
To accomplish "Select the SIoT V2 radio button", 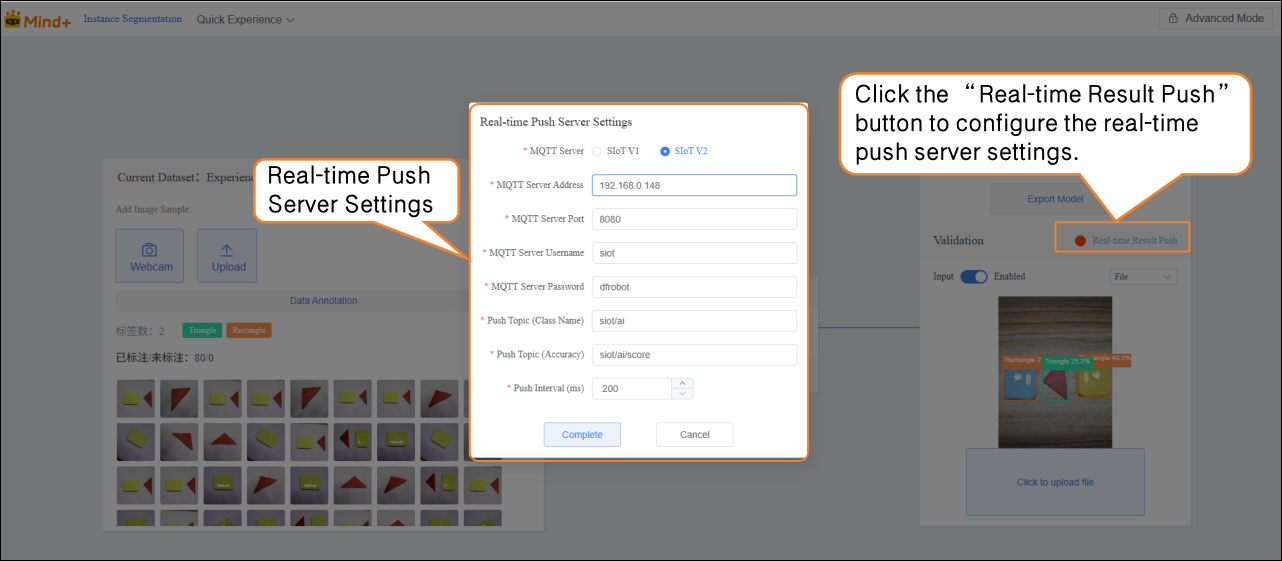I will (x=665, y=151).
